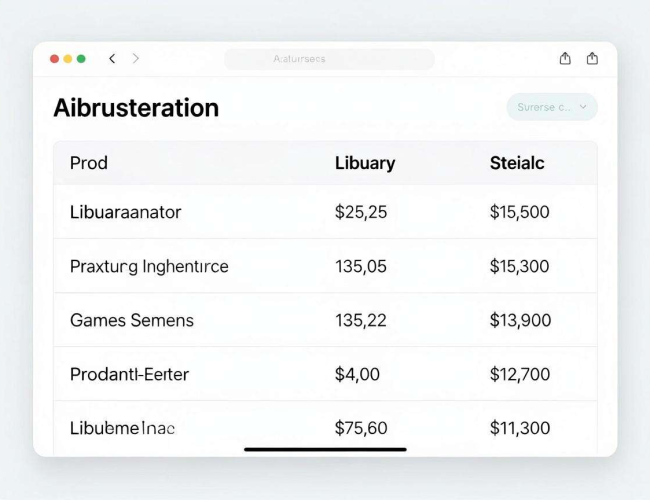Click the back navigation arrow
Viewport: 650px width, 500px height.
[x=112, y=59]
